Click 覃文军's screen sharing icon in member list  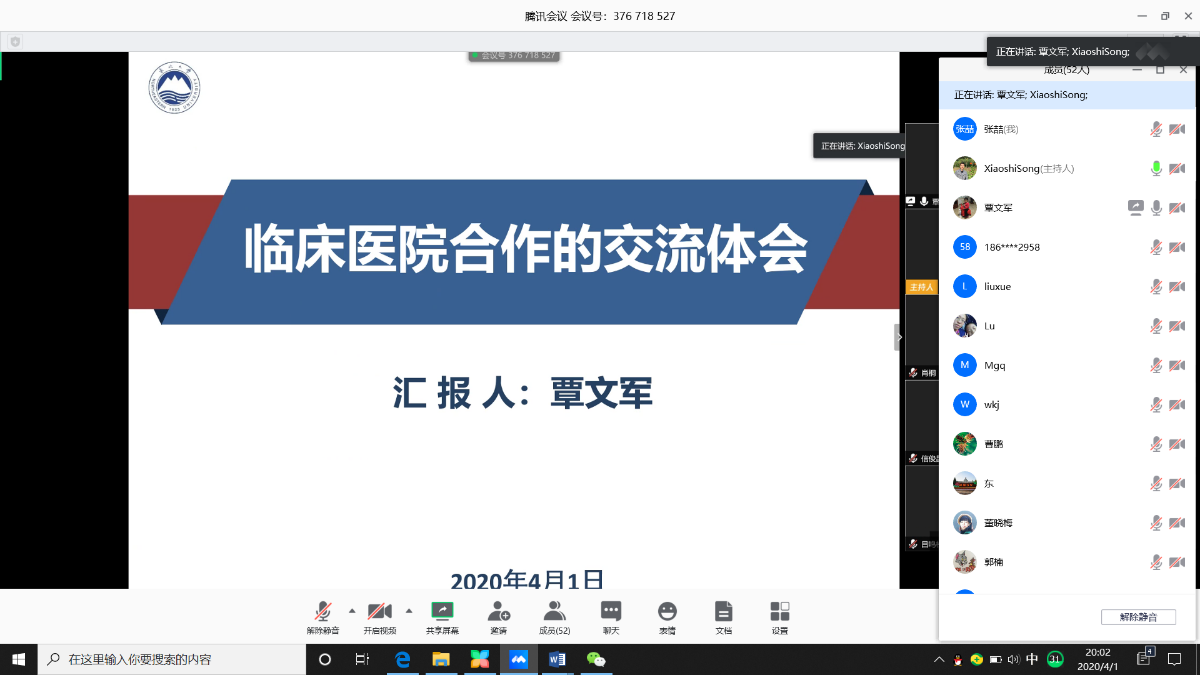click(1136, 208)
